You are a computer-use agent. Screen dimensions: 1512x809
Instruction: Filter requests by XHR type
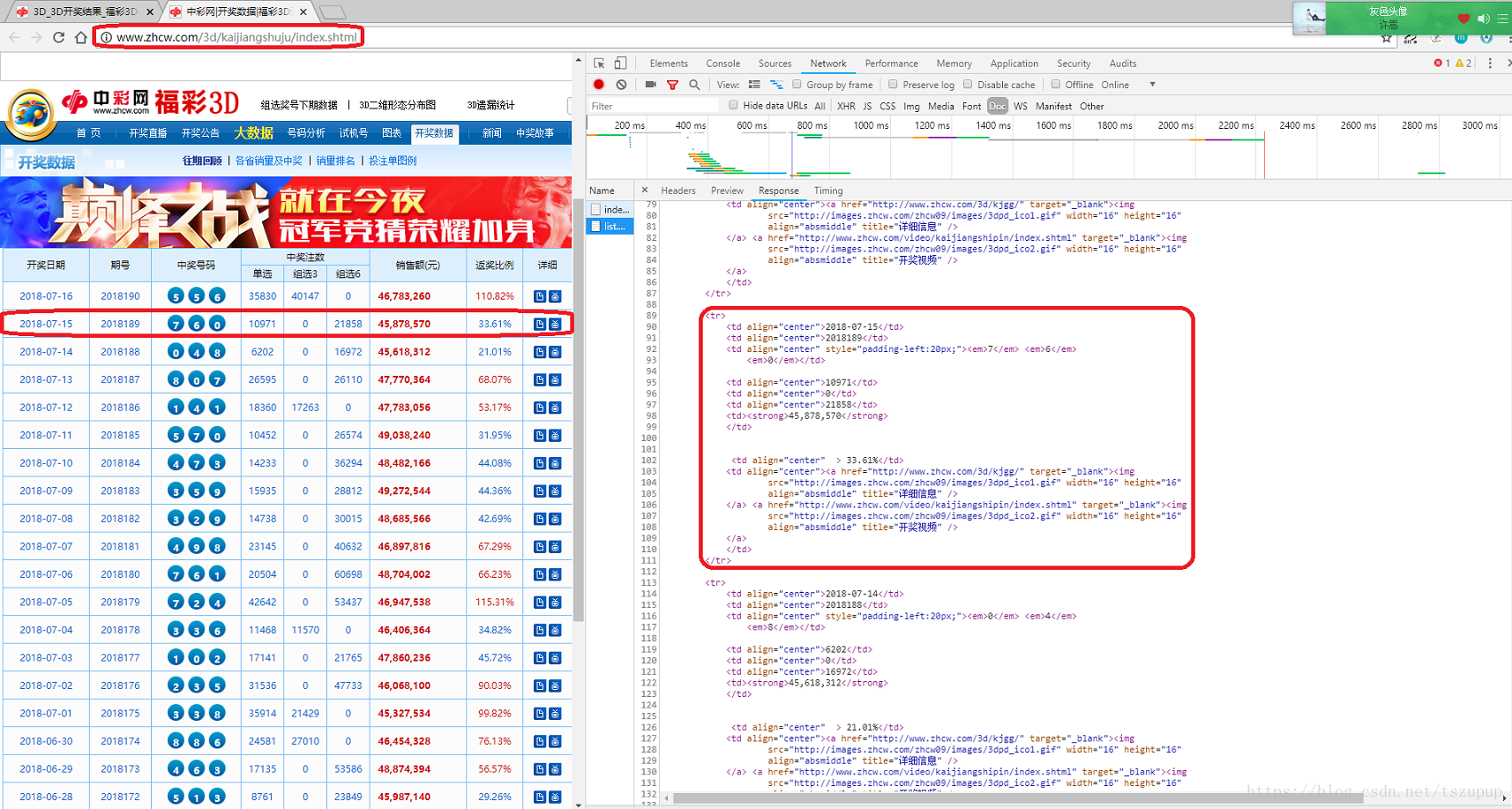click(846, 106)
